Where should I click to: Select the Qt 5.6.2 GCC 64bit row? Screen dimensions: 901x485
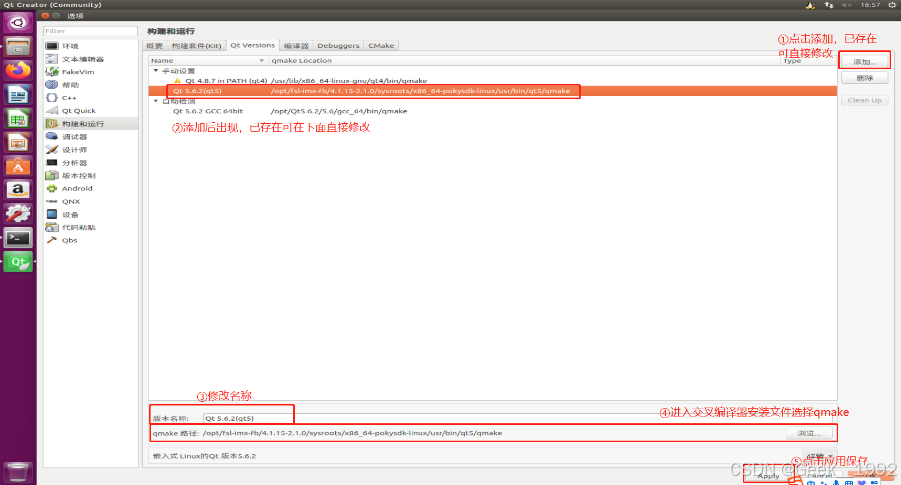click(492, 111)
